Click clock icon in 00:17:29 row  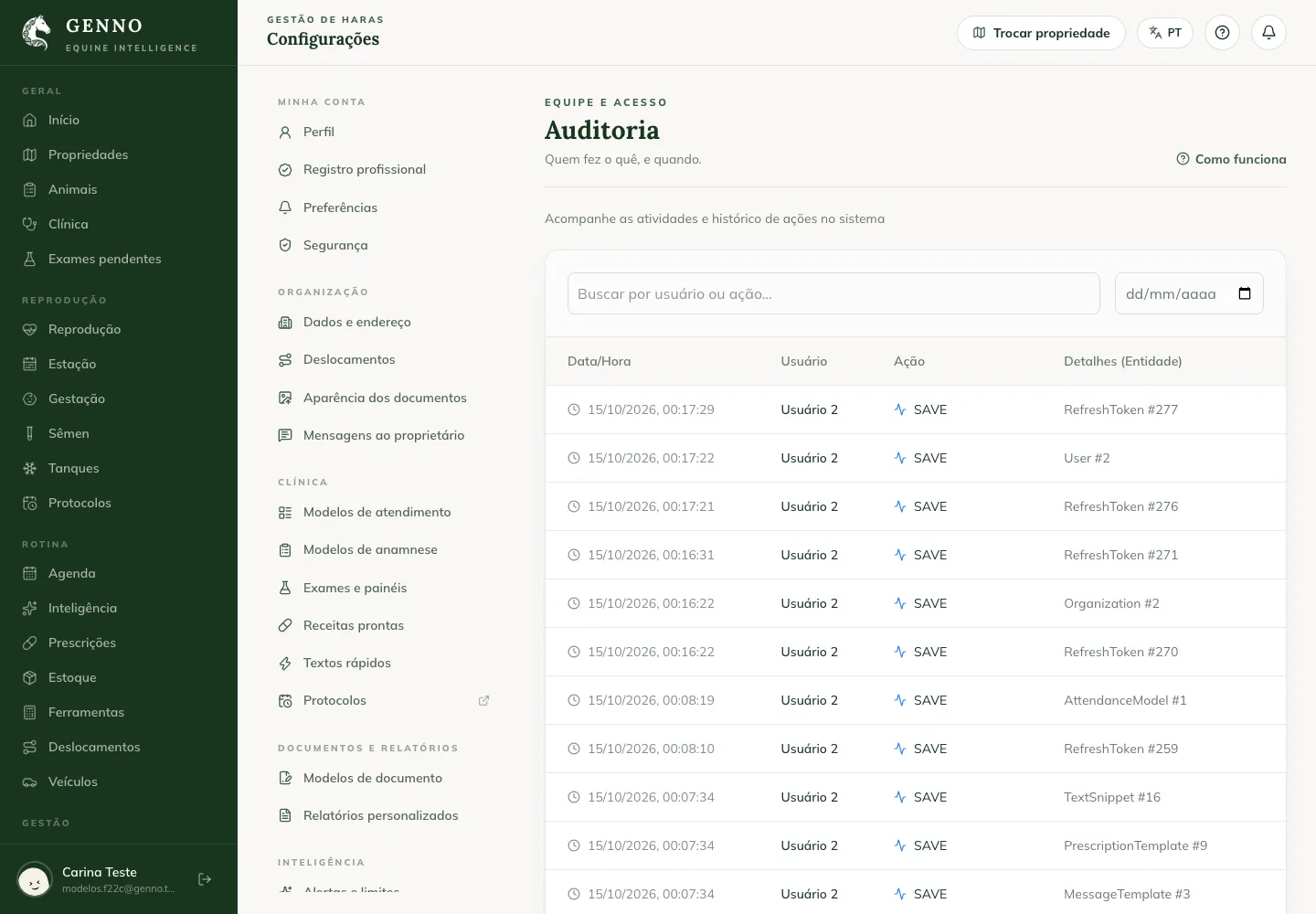coord(574,409)
